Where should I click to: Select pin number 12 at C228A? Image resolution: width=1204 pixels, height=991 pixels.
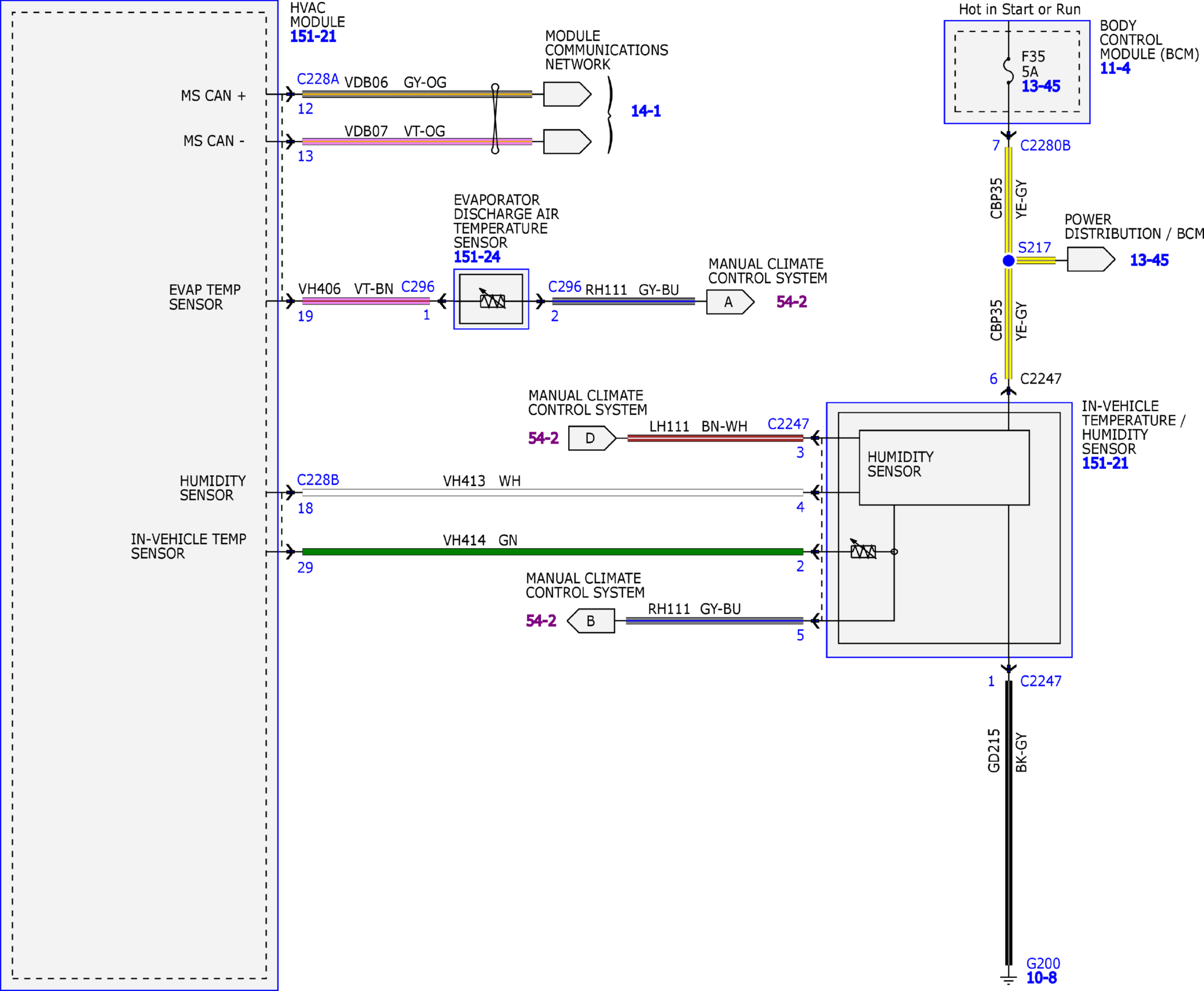[305, 109]
